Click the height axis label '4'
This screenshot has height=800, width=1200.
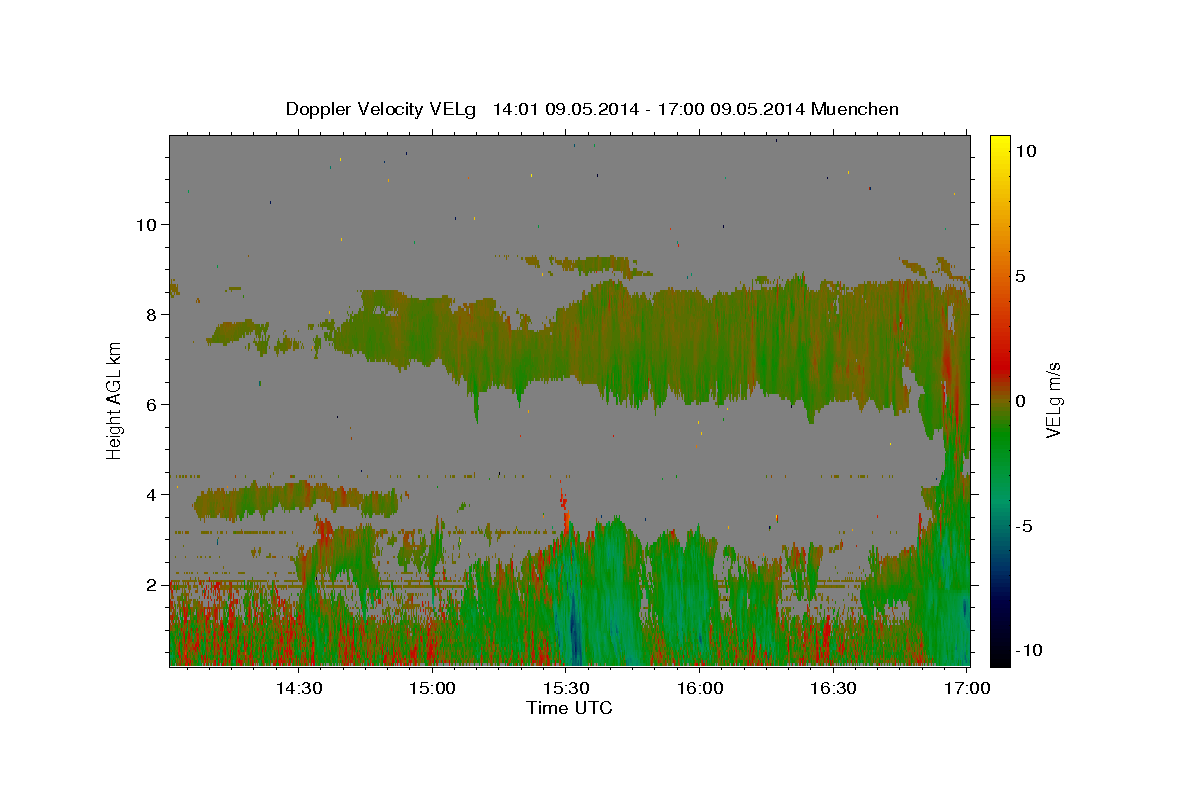pos(151,494)
